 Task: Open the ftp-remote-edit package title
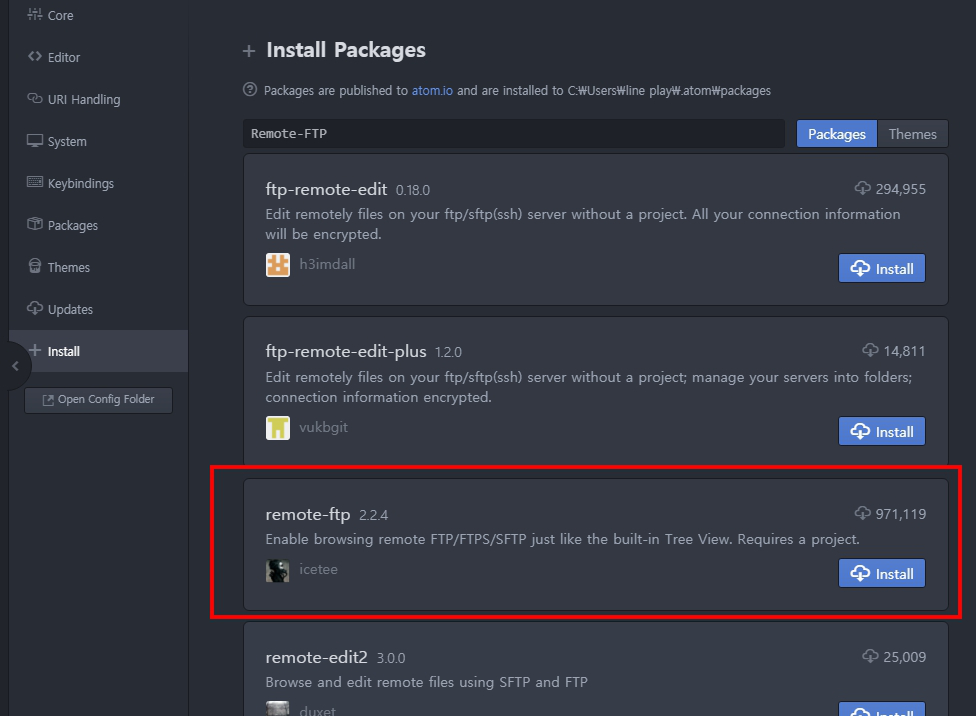click(326, 189)
